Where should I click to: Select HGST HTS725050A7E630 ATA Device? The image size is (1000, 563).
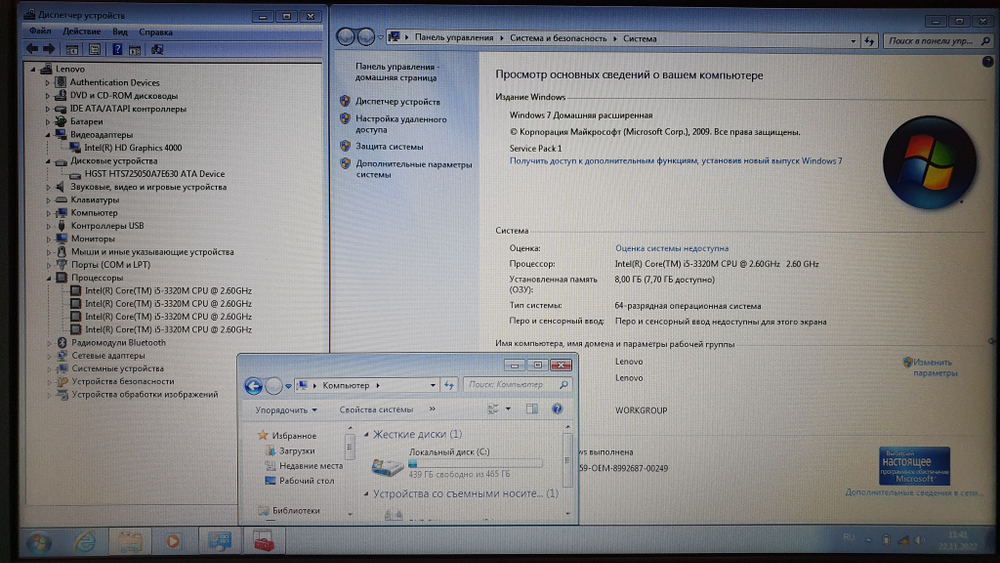pyautogui.click(x=154, y=173)
